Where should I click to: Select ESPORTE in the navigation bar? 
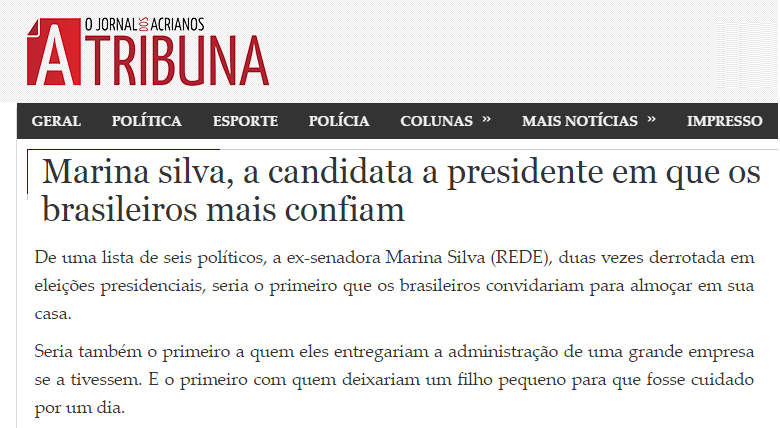[x=245, y=121]
